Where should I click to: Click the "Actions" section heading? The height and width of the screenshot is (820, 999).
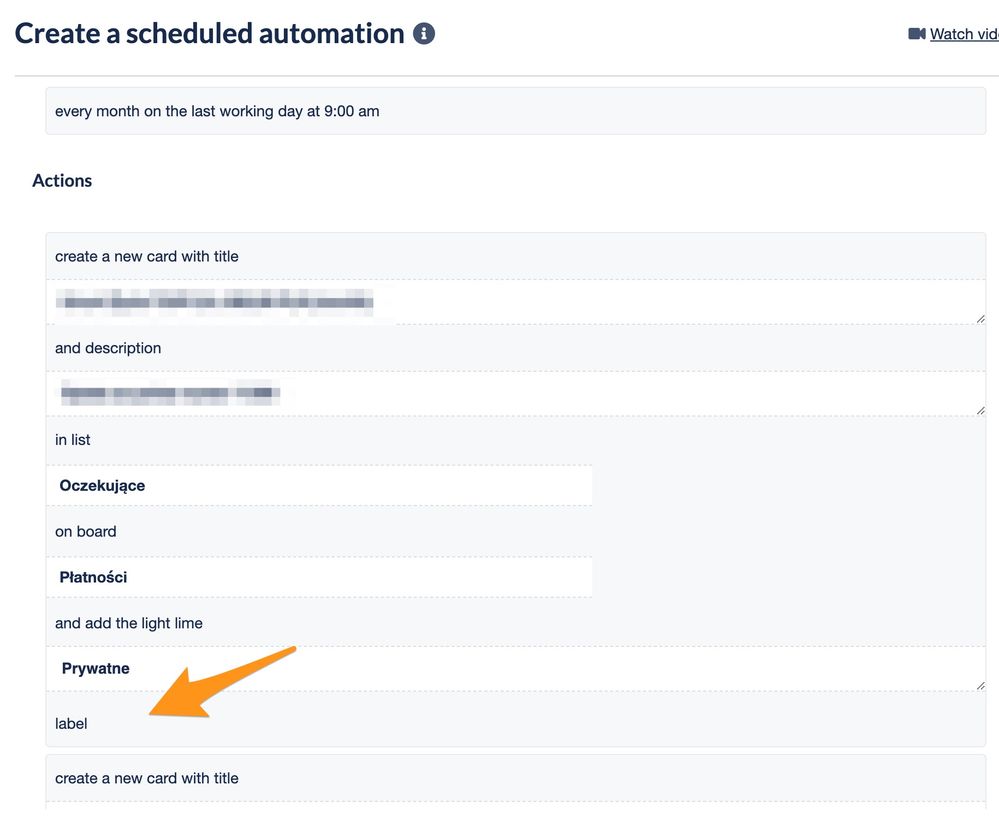(x=62, y=181)
